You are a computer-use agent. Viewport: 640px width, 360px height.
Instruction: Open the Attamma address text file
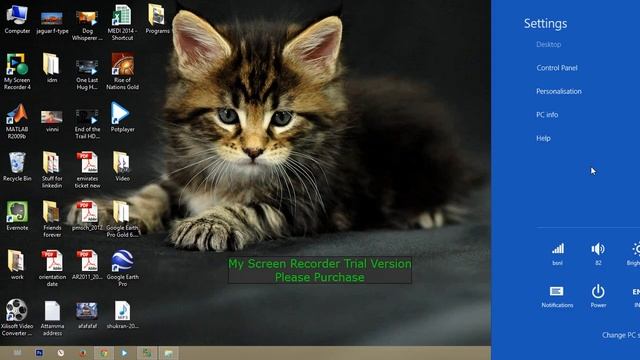click(x=52, y=318)
